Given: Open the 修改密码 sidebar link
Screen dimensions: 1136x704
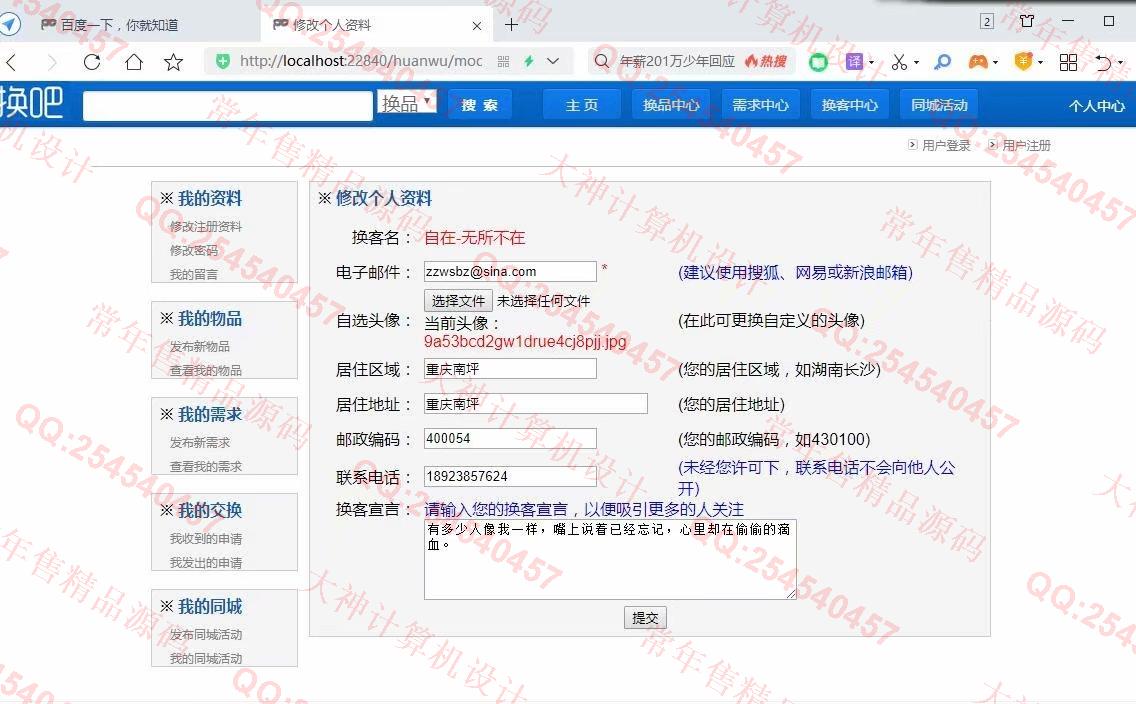Looking at the screenshot, I should pos(193,250).
